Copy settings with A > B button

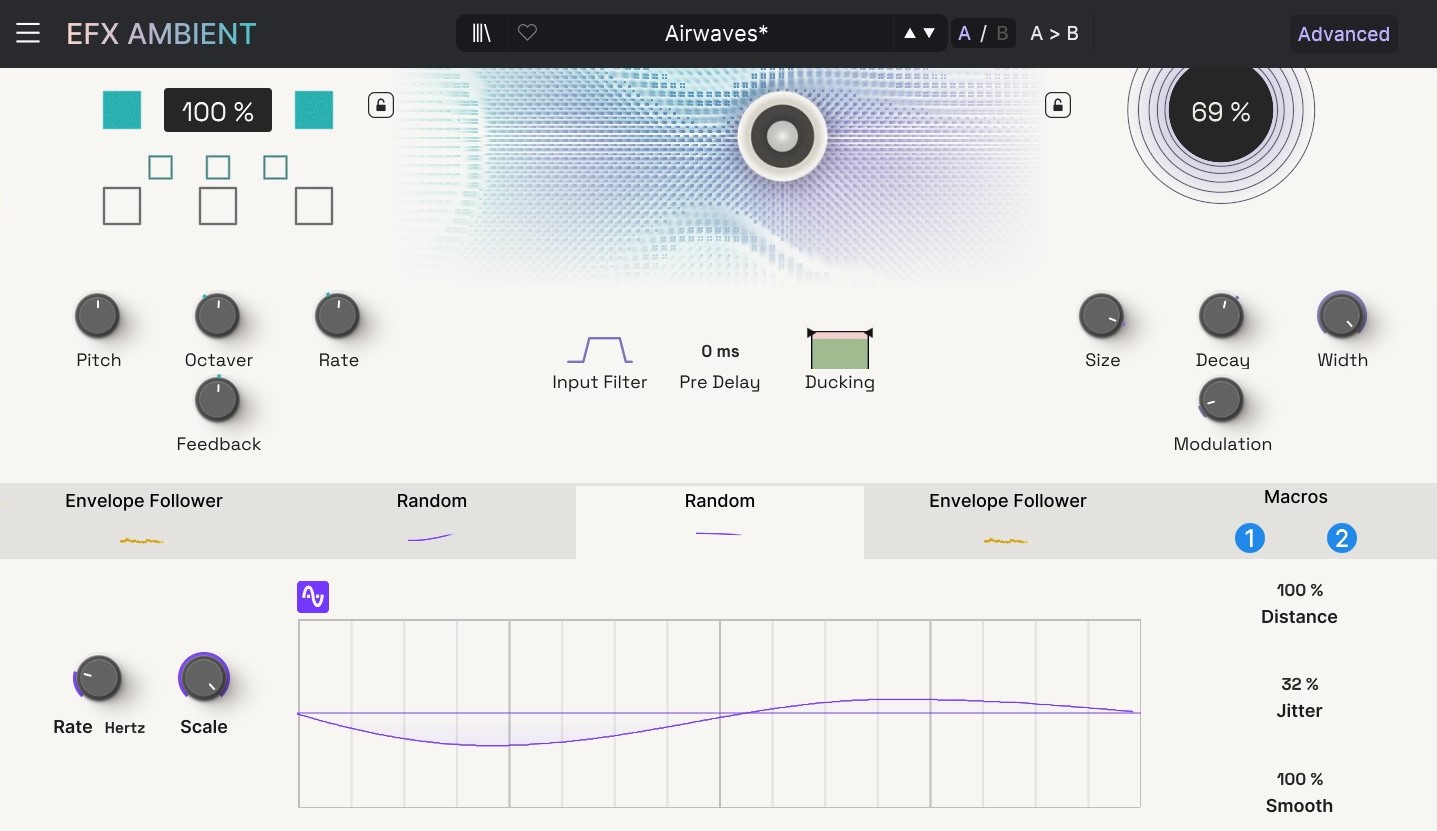pos(1054,33)
